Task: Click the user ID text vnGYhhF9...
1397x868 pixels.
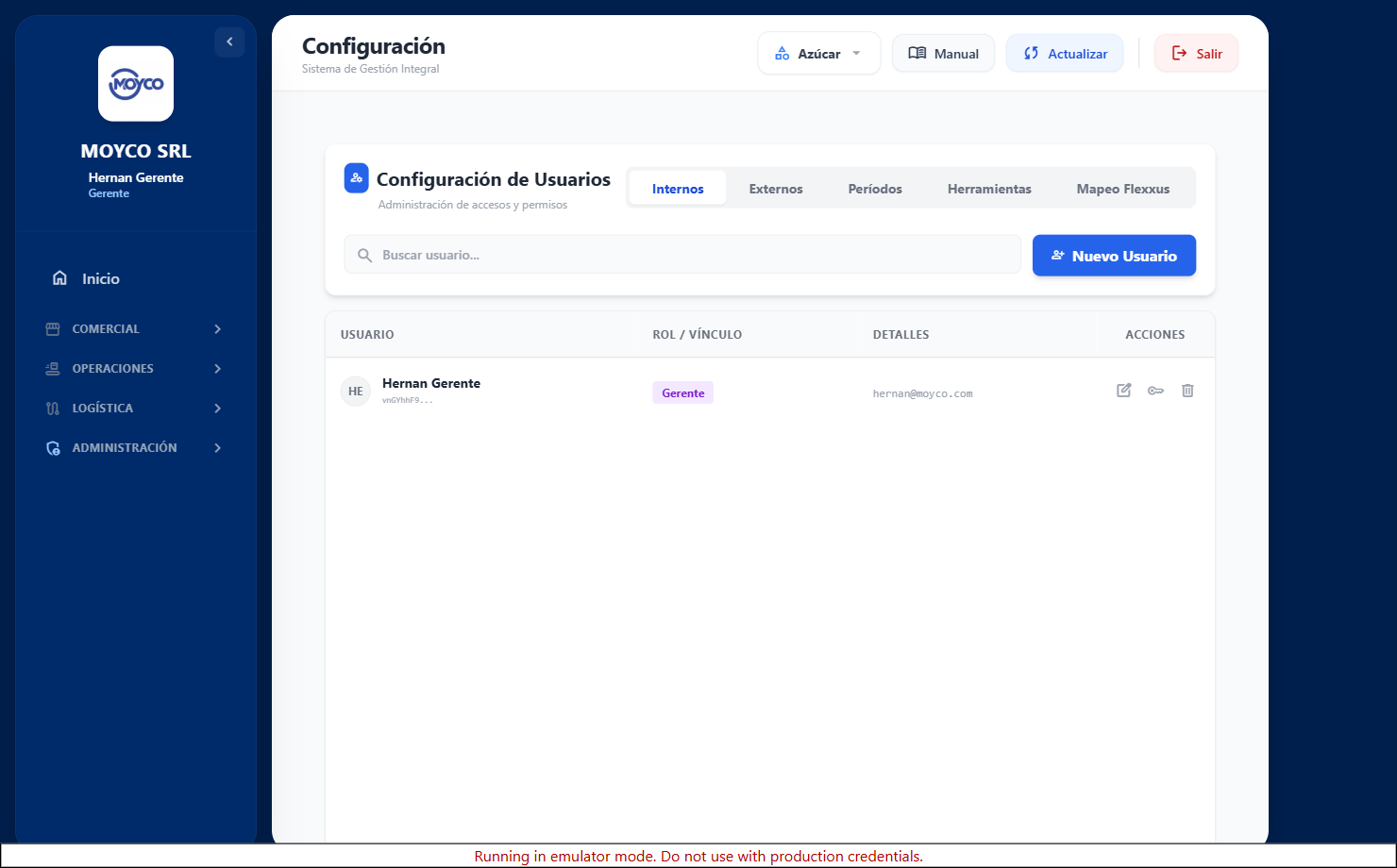Action: coord(408,400)
